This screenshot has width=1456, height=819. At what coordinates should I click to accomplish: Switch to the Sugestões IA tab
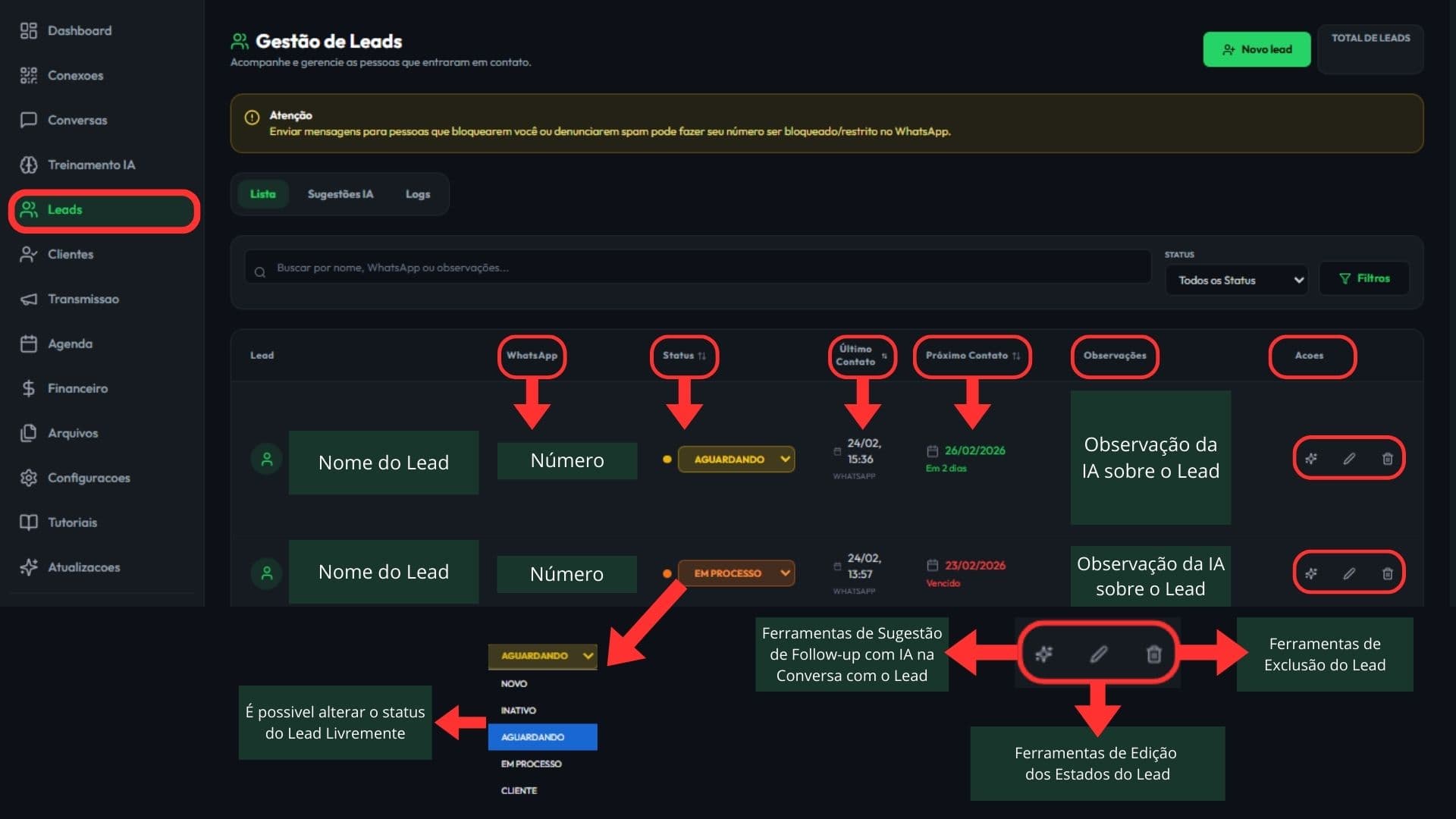click(340, 194)
